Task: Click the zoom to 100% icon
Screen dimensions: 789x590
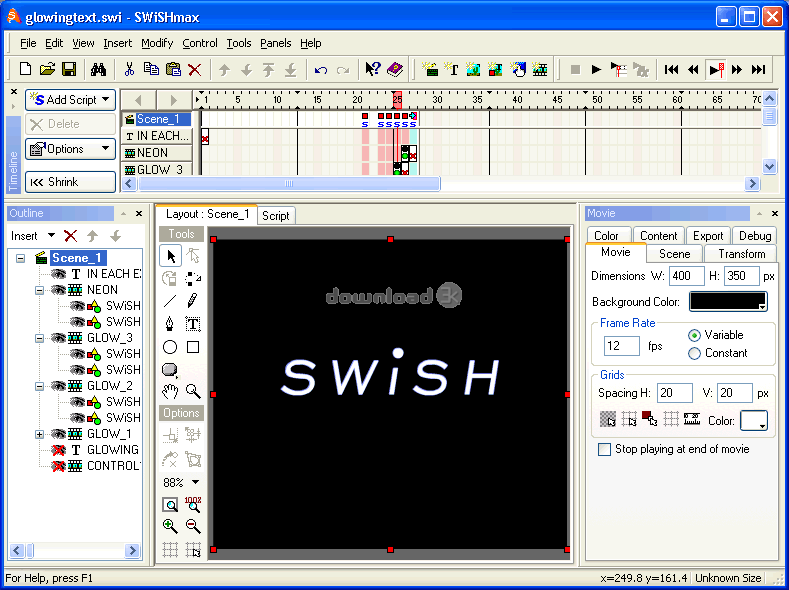Action: pyautogui.click(x=193, y=504)
